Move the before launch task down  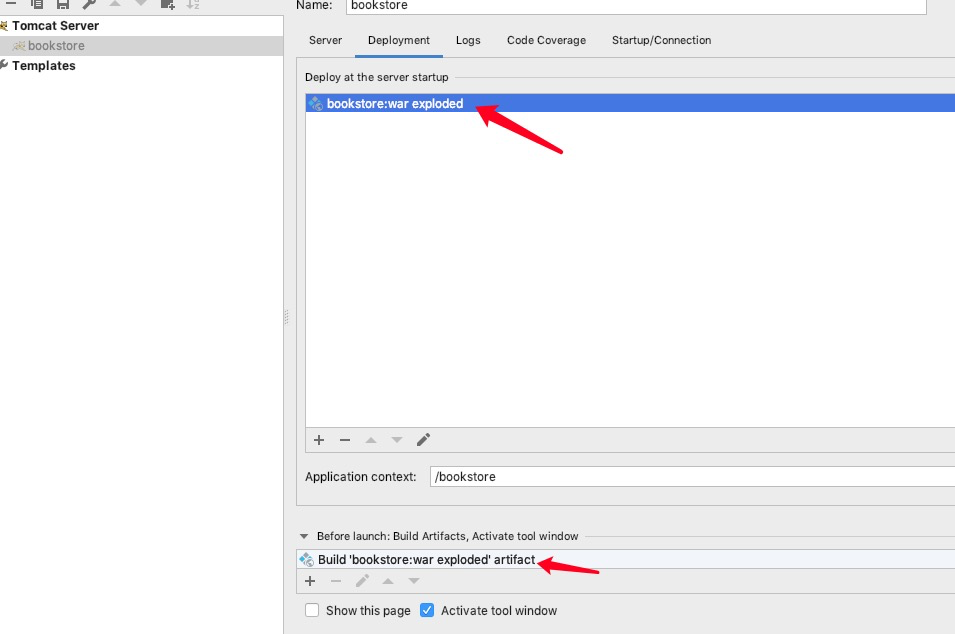click(414, 581)
